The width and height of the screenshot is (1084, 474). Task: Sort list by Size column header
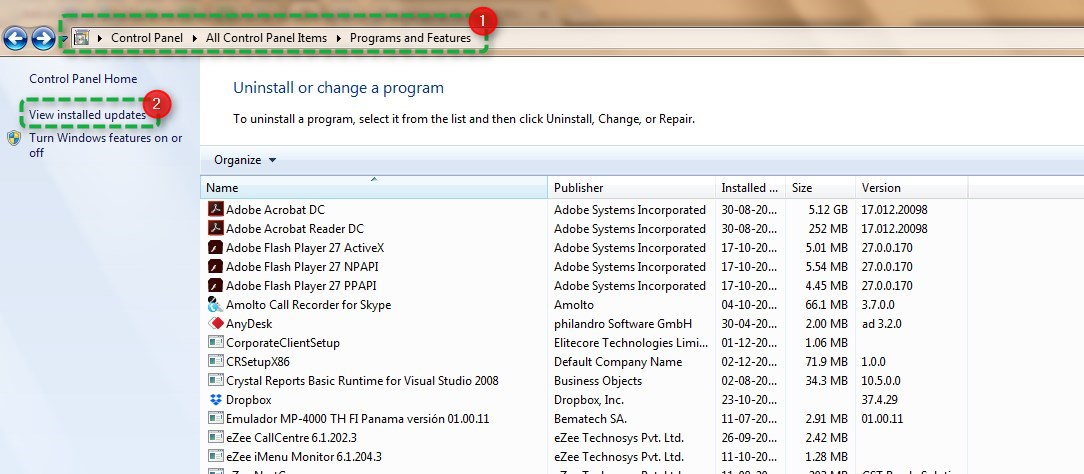pyautogui.click(x=820, y=187)
